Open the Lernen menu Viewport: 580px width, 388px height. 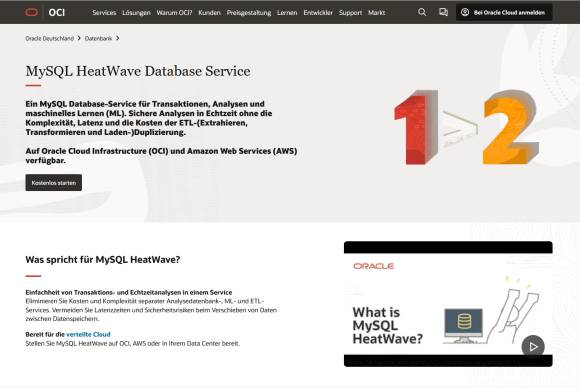point(287,13)
